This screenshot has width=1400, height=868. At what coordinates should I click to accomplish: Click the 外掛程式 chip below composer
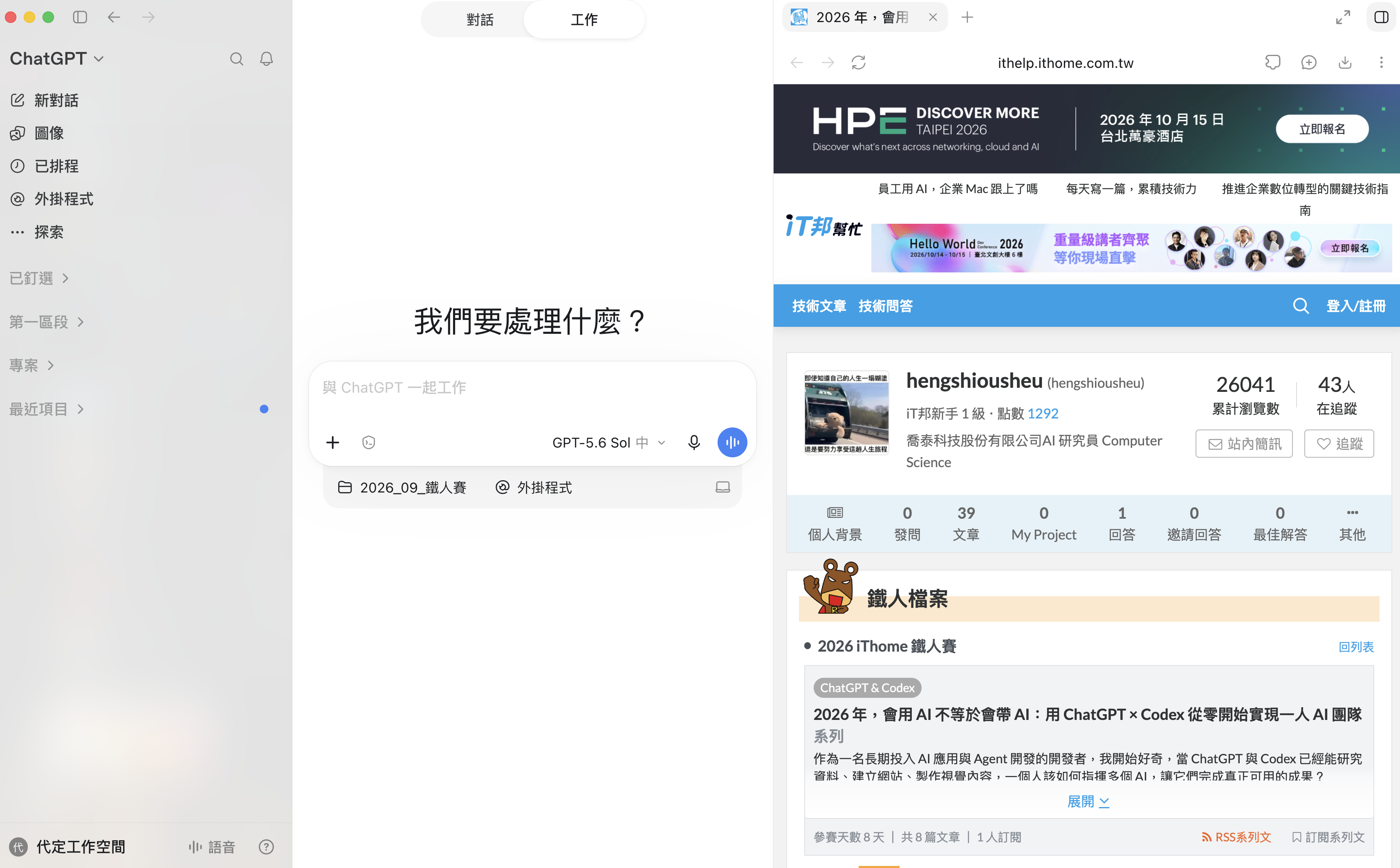click(x=534, y=487)
